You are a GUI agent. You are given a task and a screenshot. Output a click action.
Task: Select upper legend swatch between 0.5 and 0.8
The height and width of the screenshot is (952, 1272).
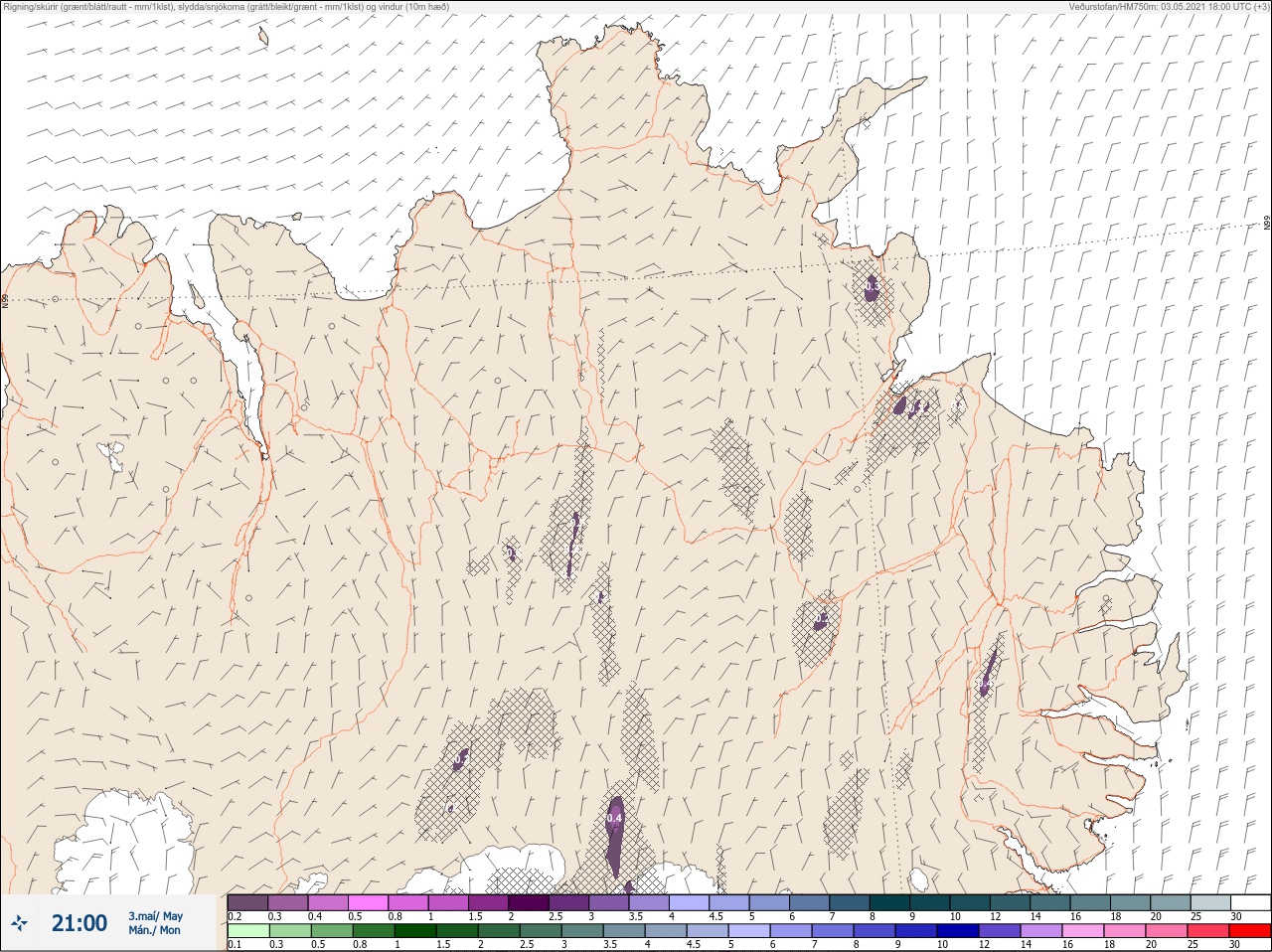coord(369,902)
